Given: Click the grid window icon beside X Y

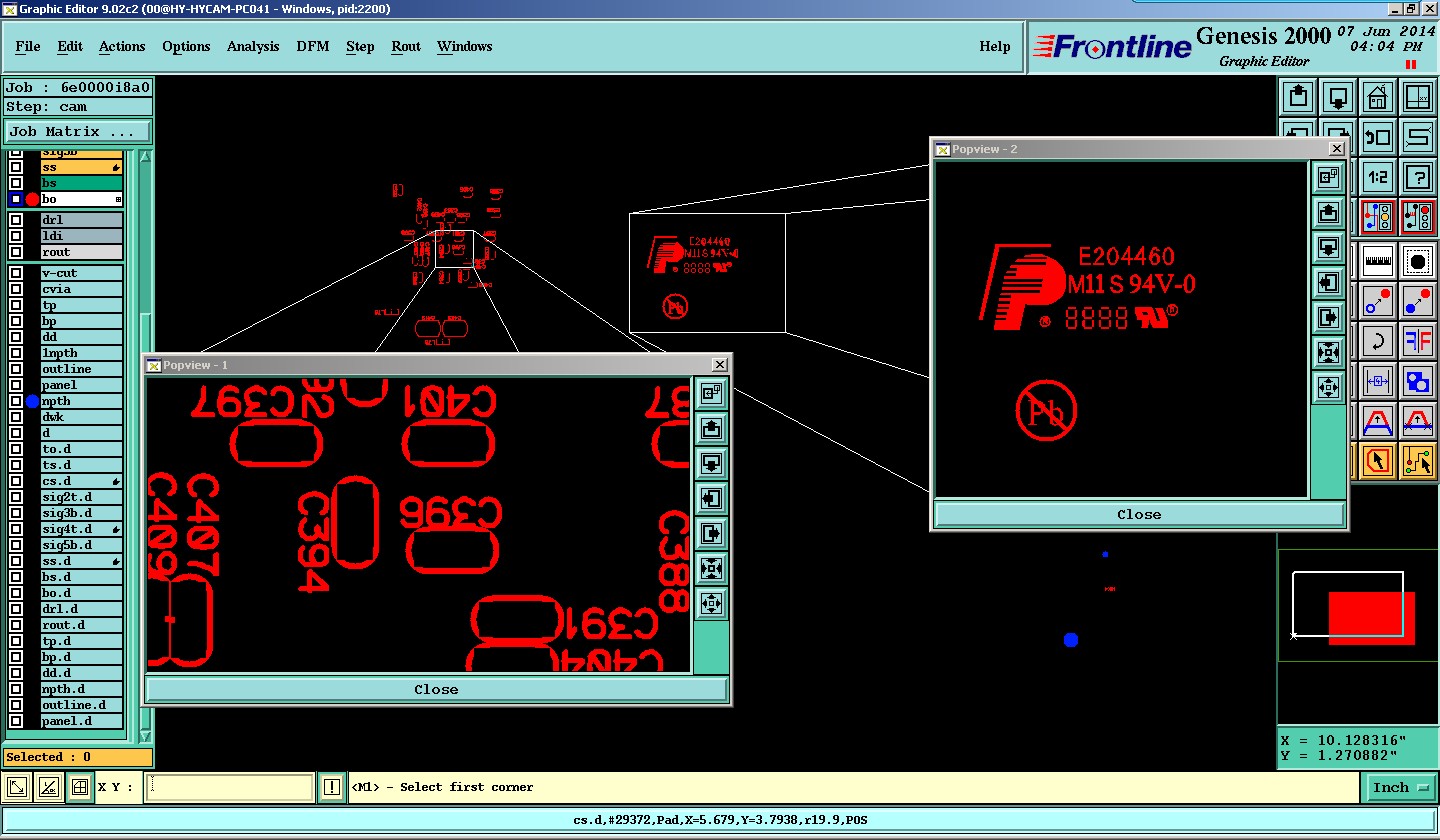Looking at the screenshot, I should 79,788.
